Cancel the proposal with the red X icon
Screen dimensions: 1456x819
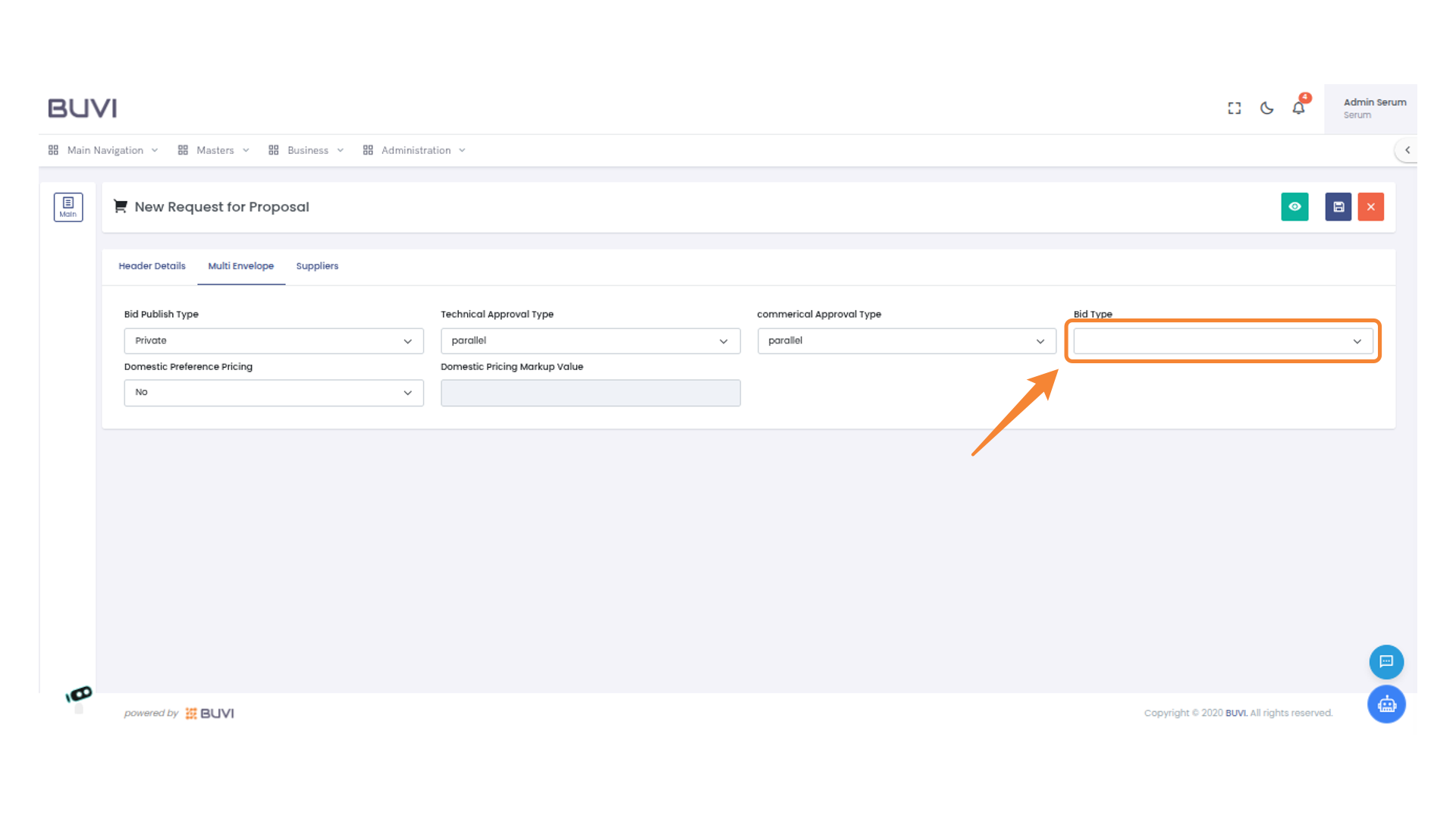tap(1370, 206)
